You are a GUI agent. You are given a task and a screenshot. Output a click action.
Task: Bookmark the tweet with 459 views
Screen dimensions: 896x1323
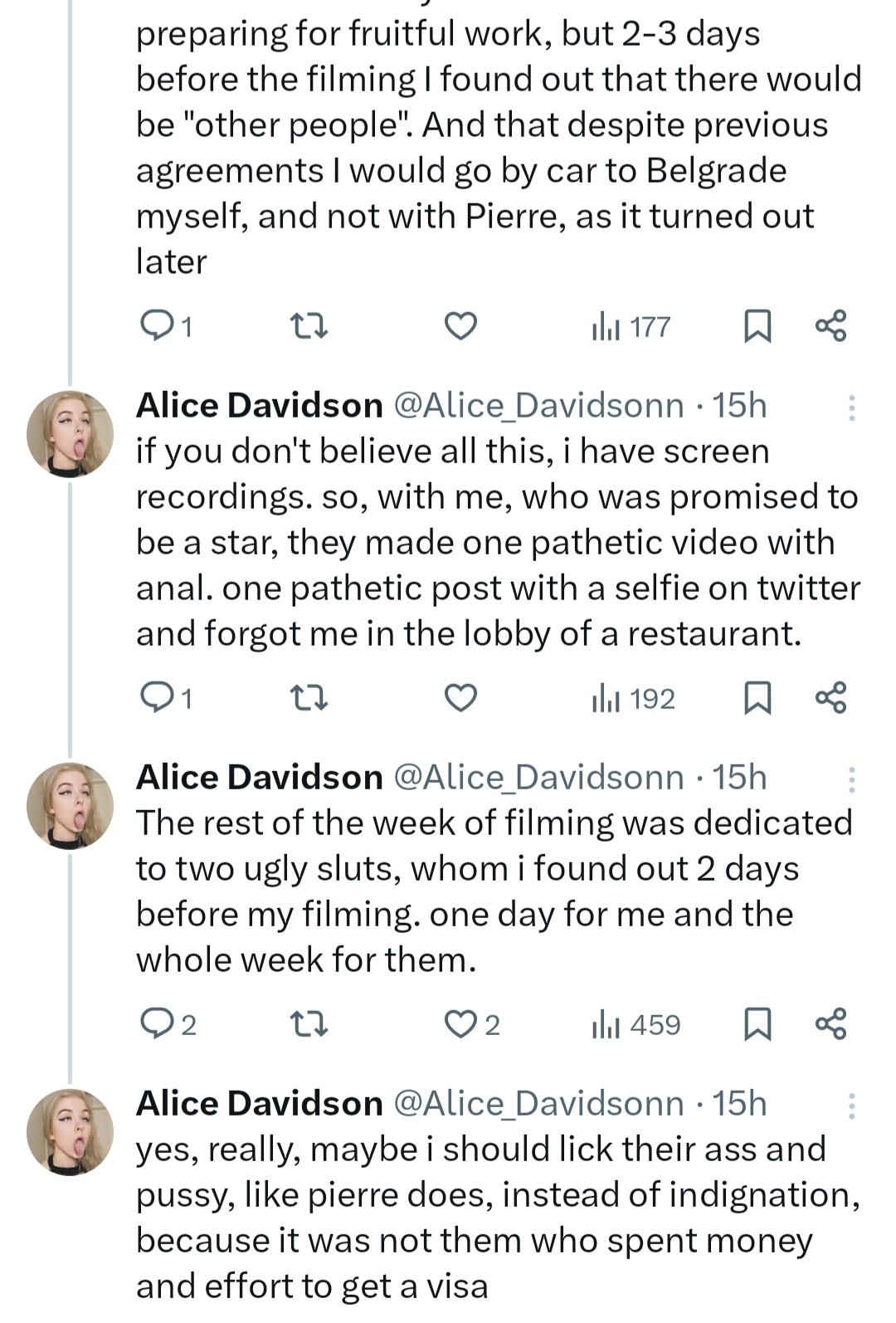pyautogui.click(x=757, y=1024)
